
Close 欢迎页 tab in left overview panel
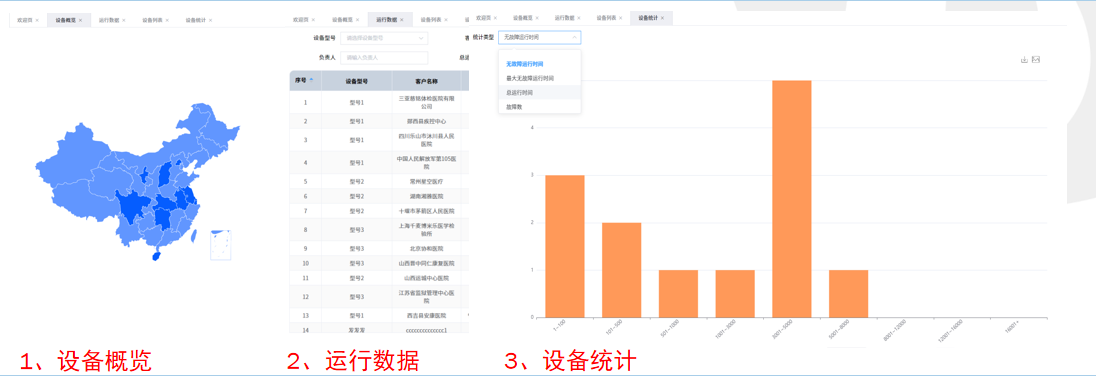pos(37,20)
